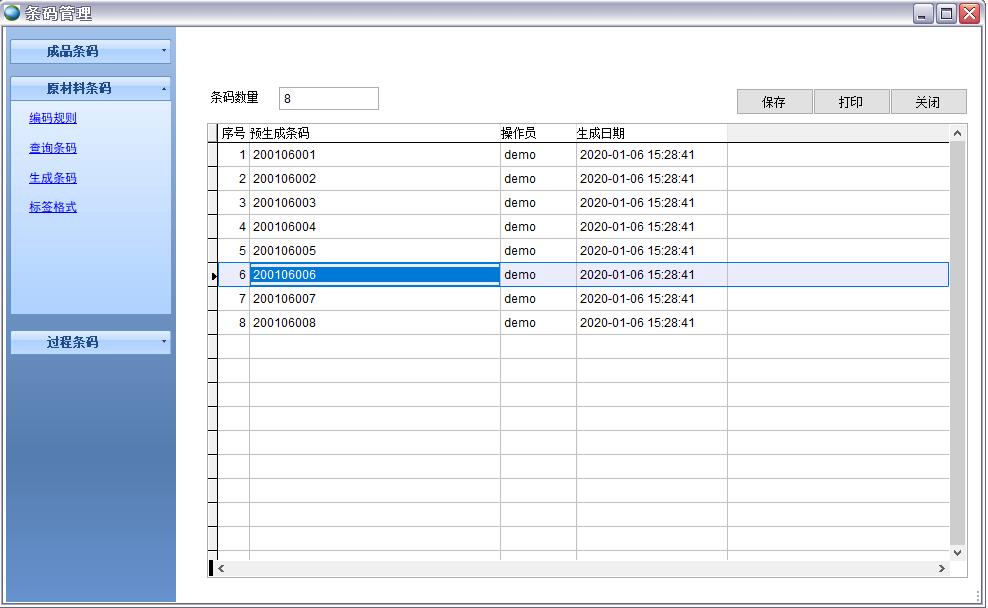Open the 查询条码 link
Image resolution: width=988 pixels, height=608 pixels.
(x=53, y=148)
